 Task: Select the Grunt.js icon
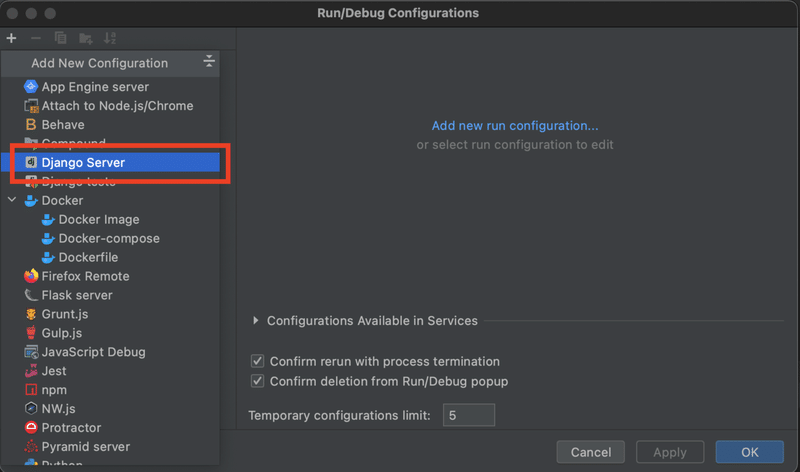coord(31,314)
